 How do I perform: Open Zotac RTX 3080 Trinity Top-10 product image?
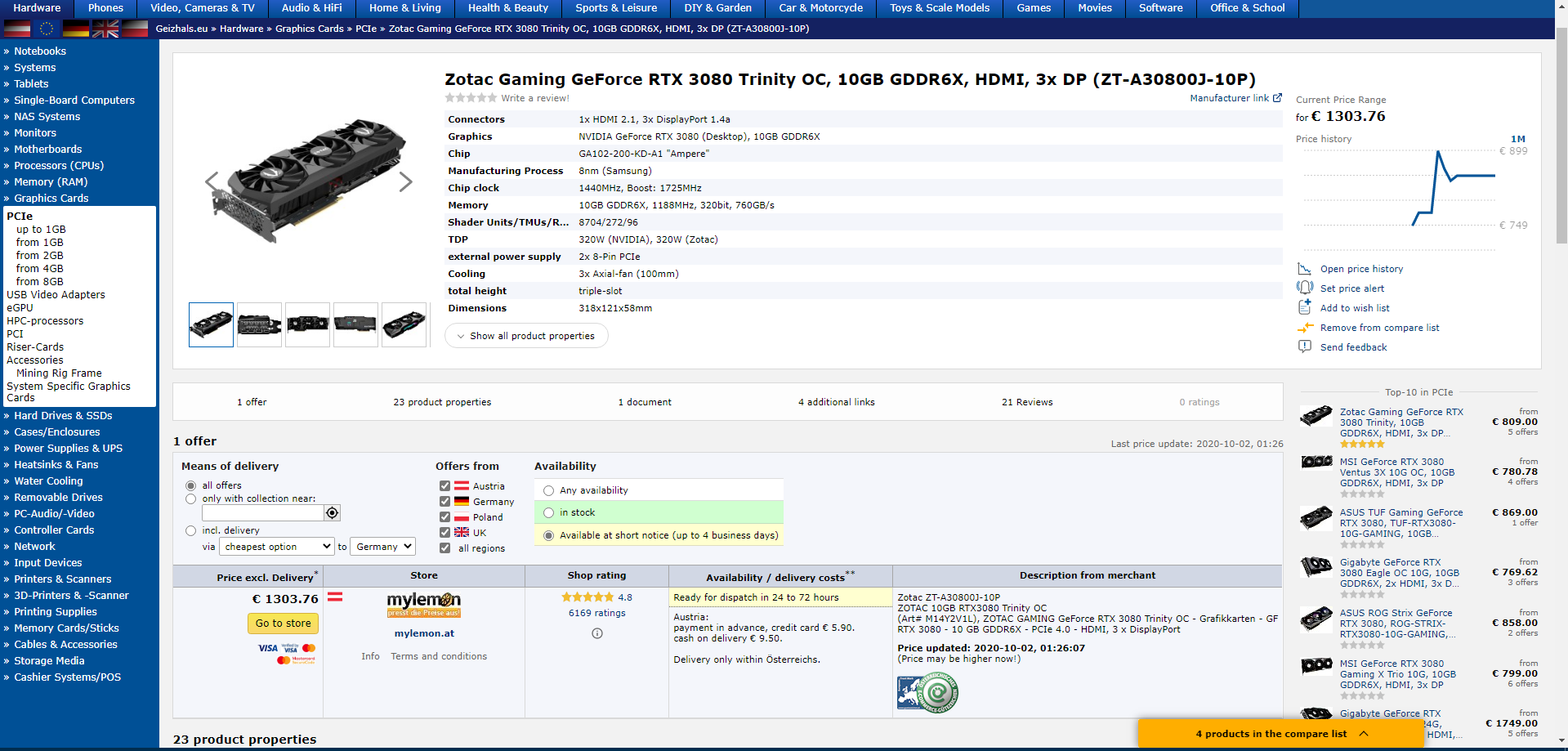click(1316, 416)
